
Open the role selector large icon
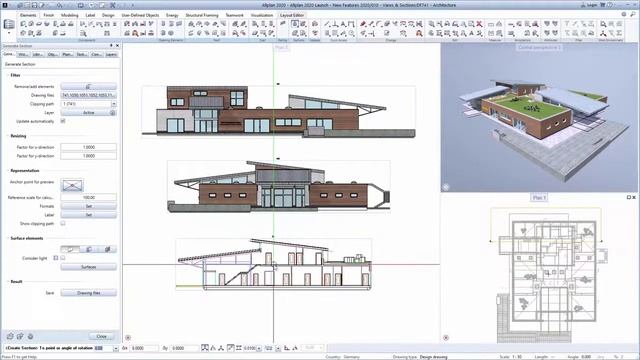tap(9, 24)
